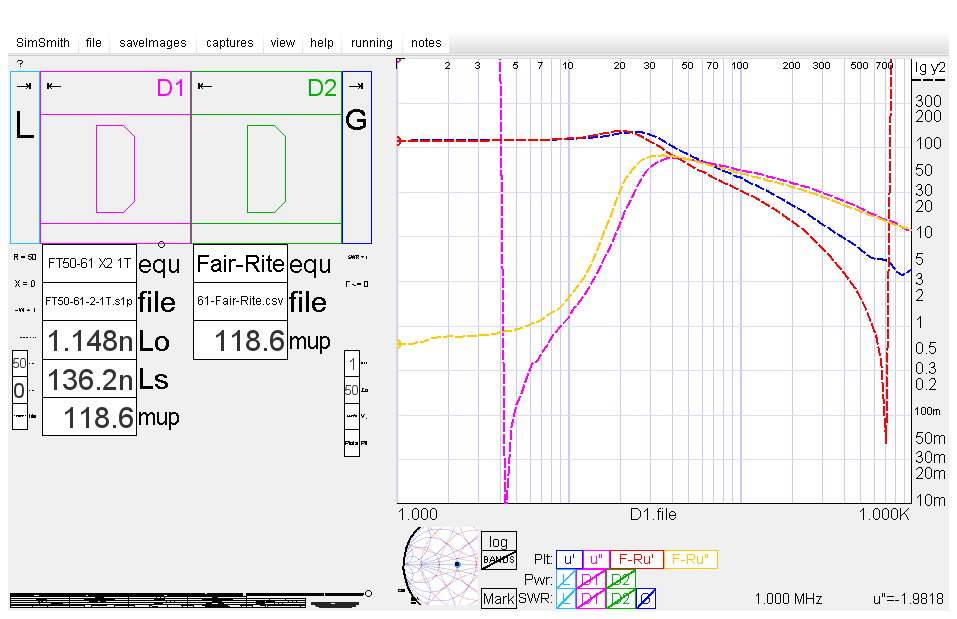Click the G block's 1 value field
The height and width of the screenshot is (619, 957).
pyautogui.click(x=352, y=364)
